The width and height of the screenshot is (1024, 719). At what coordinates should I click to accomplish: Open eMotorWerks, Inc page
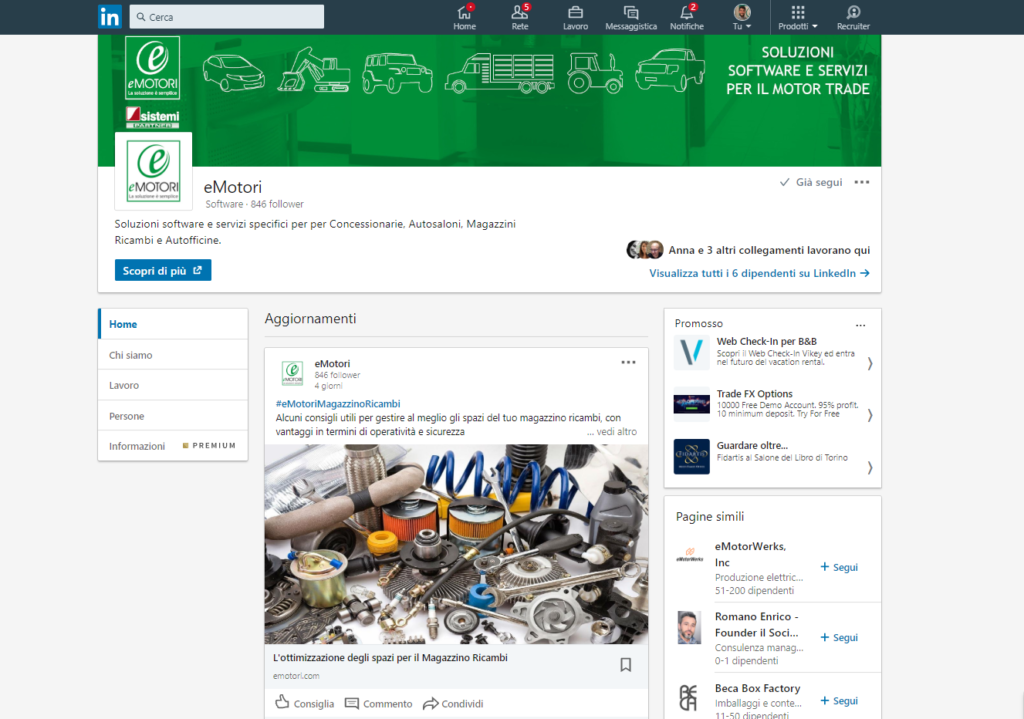point(750,554)
